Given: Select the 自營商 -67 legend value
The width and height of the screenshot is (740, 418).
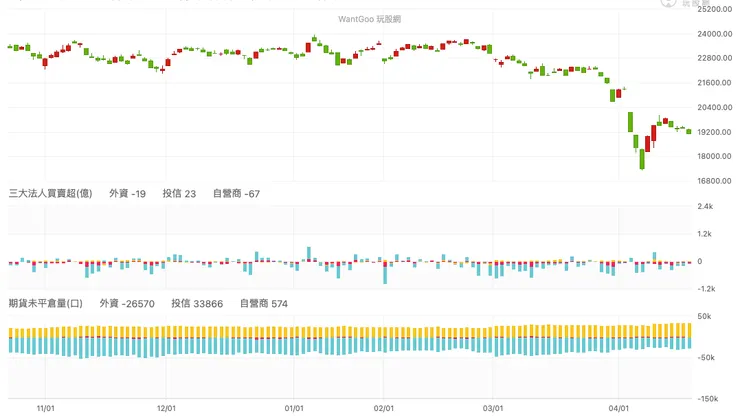Looking at the screenshot, I should [236, 193].
